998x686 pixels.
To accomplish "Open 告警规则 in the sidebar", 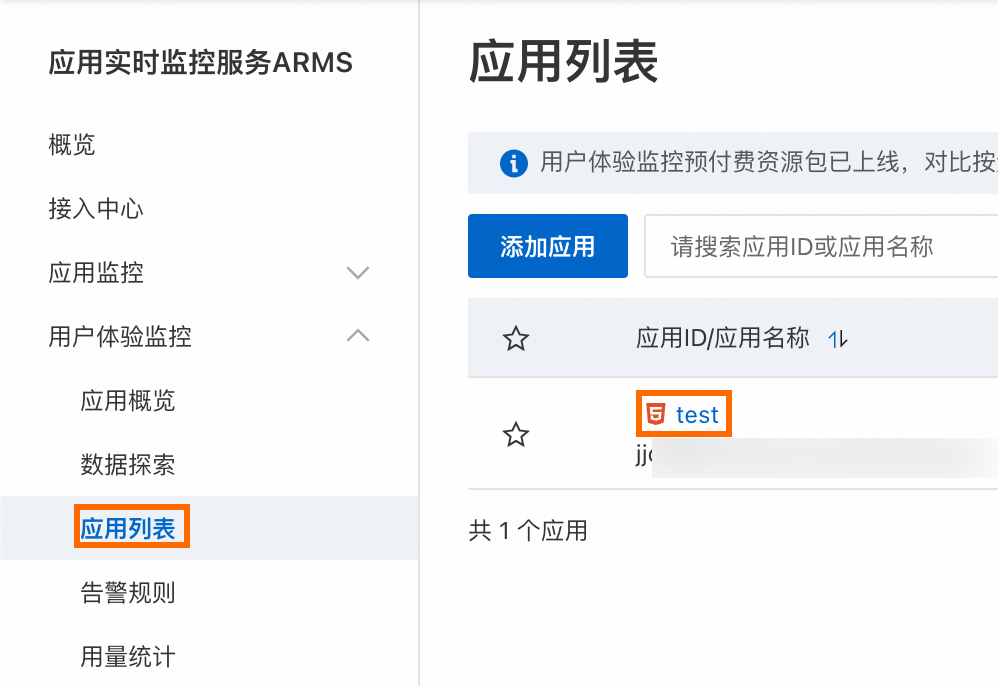I will coord(128,593).
